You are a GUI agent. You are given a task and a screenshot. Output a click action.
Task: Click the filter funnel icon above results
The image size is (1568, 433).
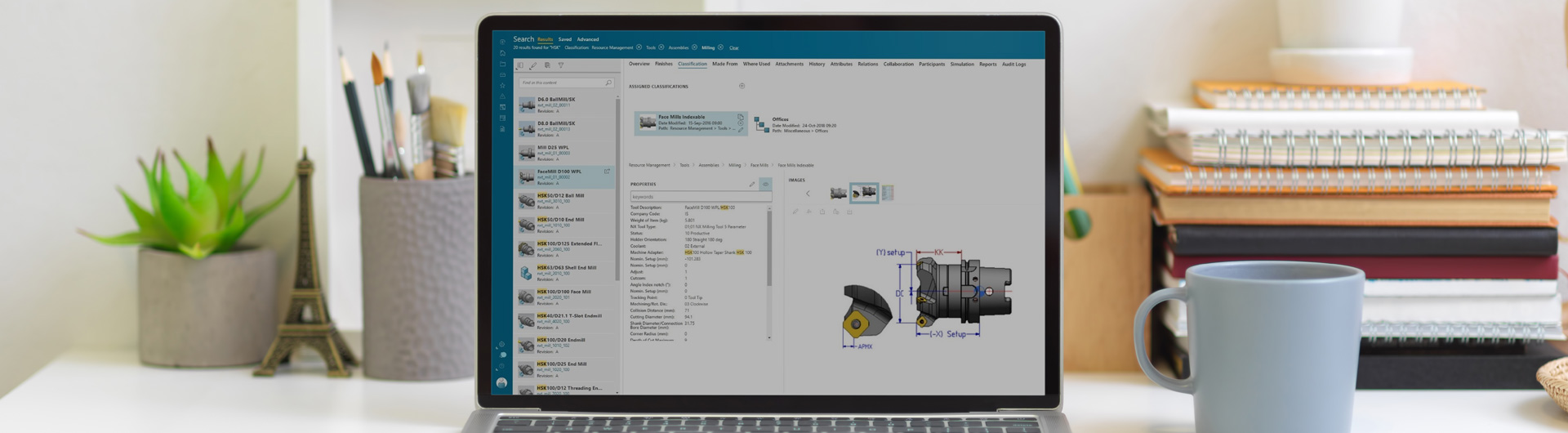(x=561, y=65)
